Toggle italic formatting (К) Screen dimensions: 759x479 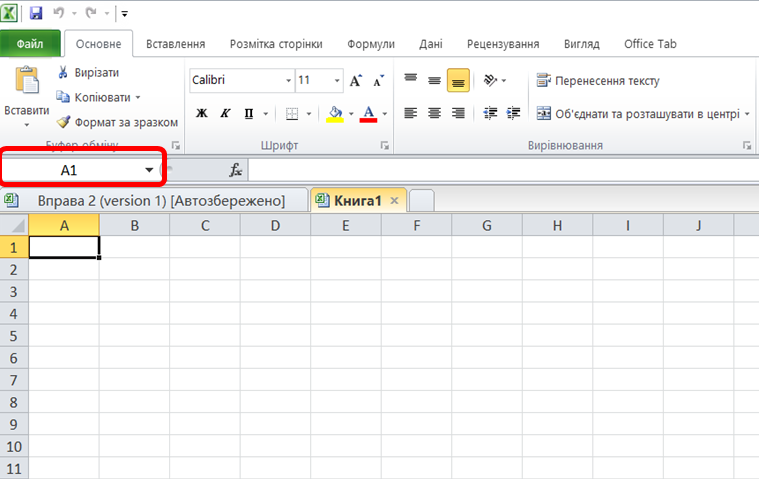tap(225, 113)
